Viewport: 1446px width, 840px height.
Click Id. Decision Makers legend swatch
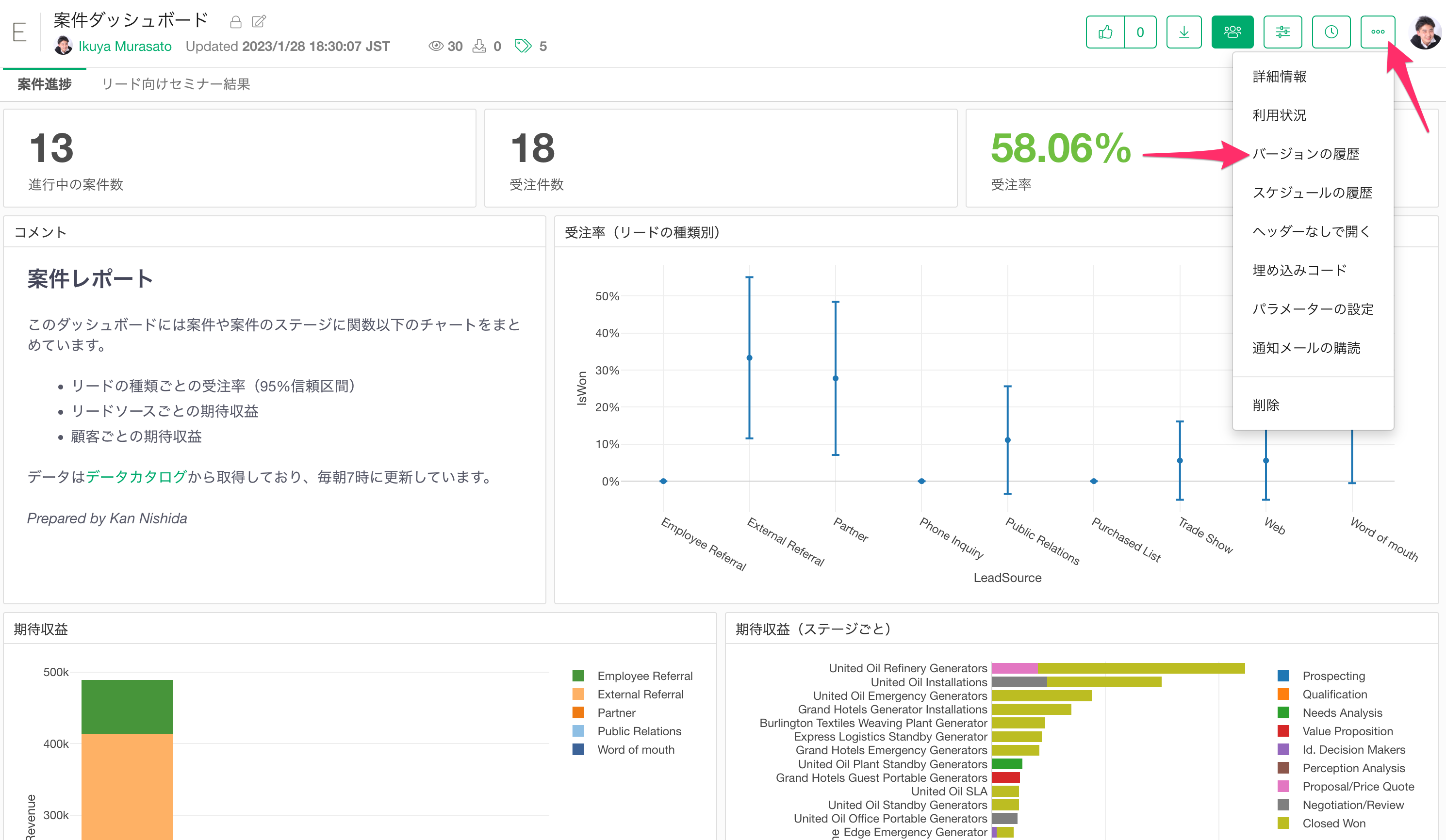click(1283, 749)
